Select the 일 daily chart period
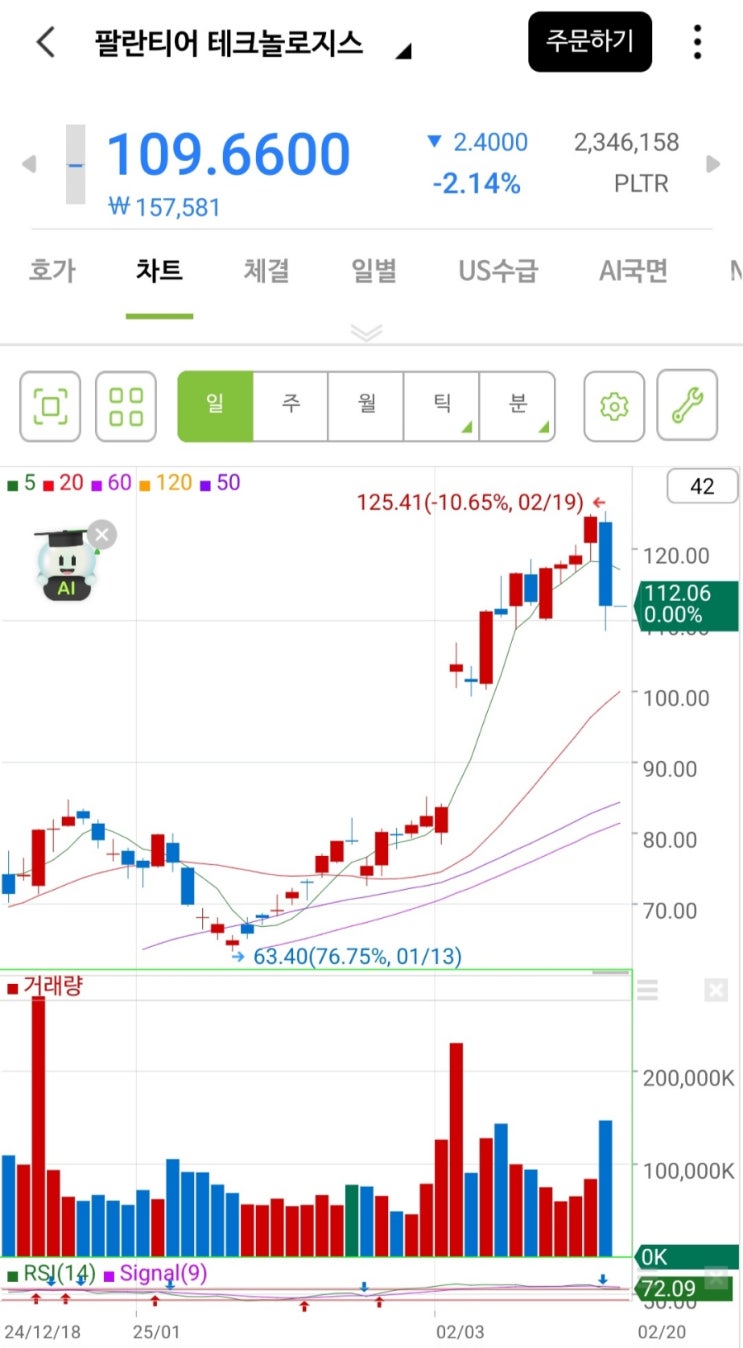Screen dimensions: 743x1348 point(215,405)
